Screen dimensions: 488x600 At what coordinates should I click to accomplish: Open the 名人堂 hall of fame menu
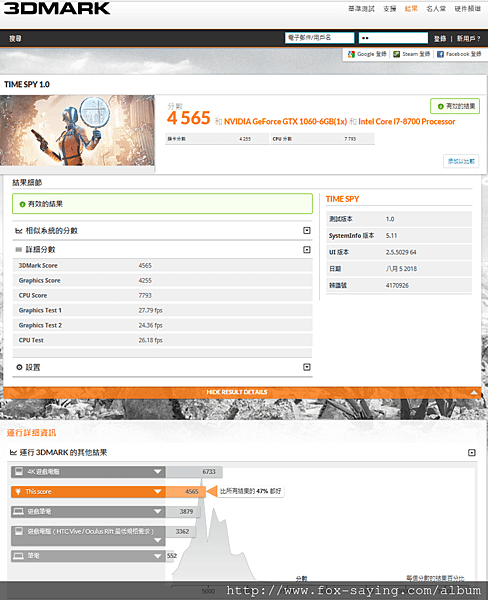point(436,9)
